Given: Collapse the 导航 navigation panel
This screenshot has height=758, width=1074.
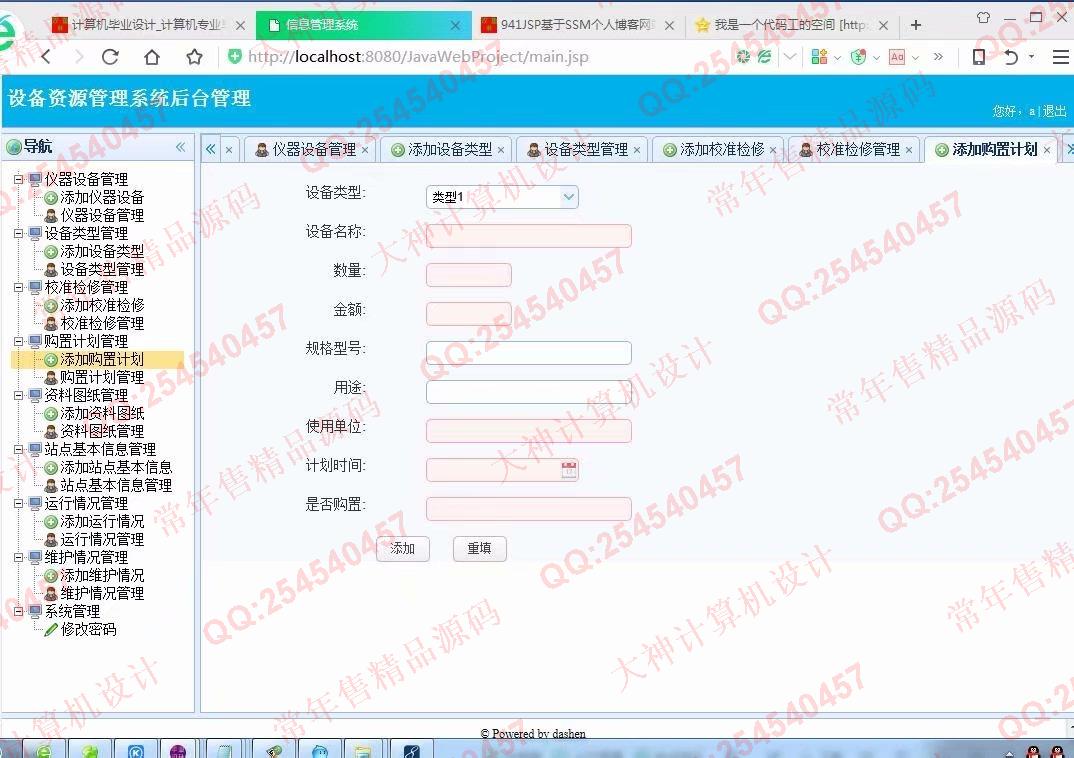Looking at the screenshot, I should point(180,147).
